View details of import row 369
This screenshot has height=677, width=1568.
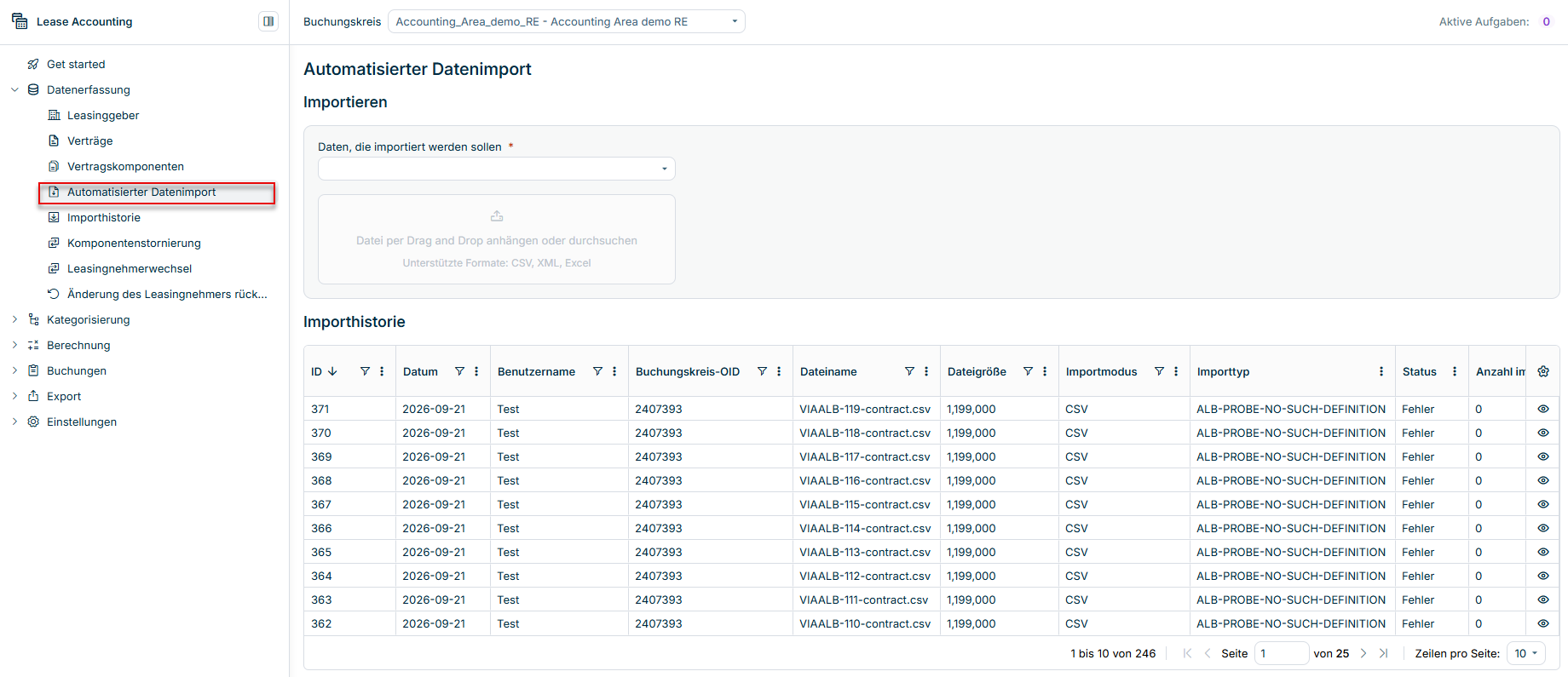click(1543, 456)
